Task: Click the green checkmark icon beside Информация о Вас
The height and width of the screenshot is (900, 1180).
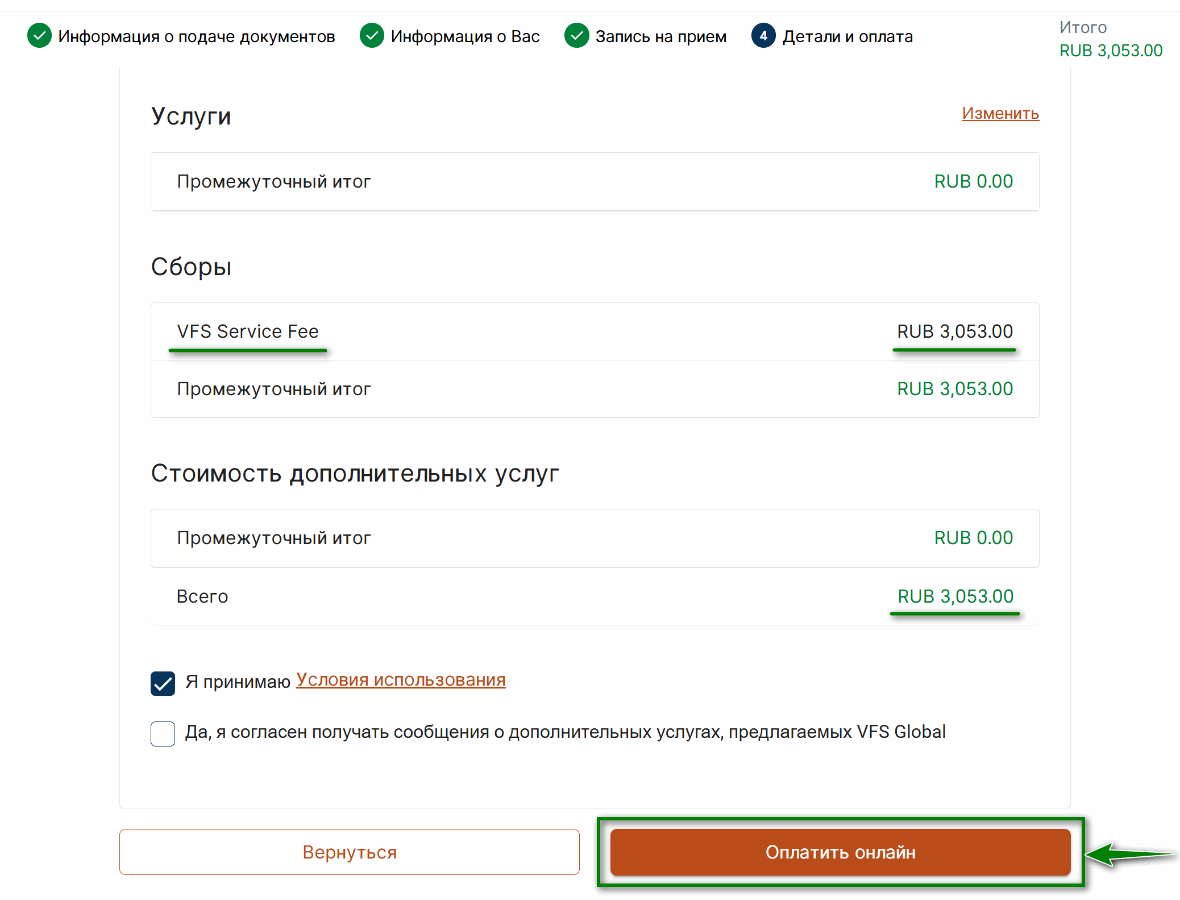Action: pos(372,35)
